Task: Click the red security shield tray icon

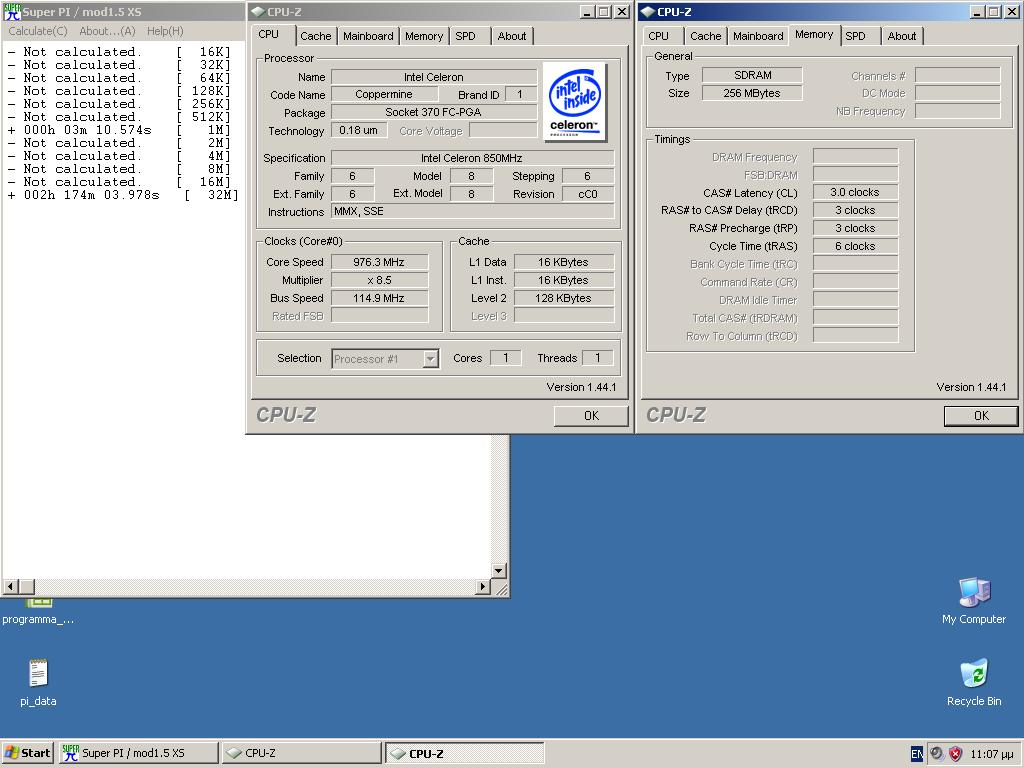Action: click(x=955, y=754)
